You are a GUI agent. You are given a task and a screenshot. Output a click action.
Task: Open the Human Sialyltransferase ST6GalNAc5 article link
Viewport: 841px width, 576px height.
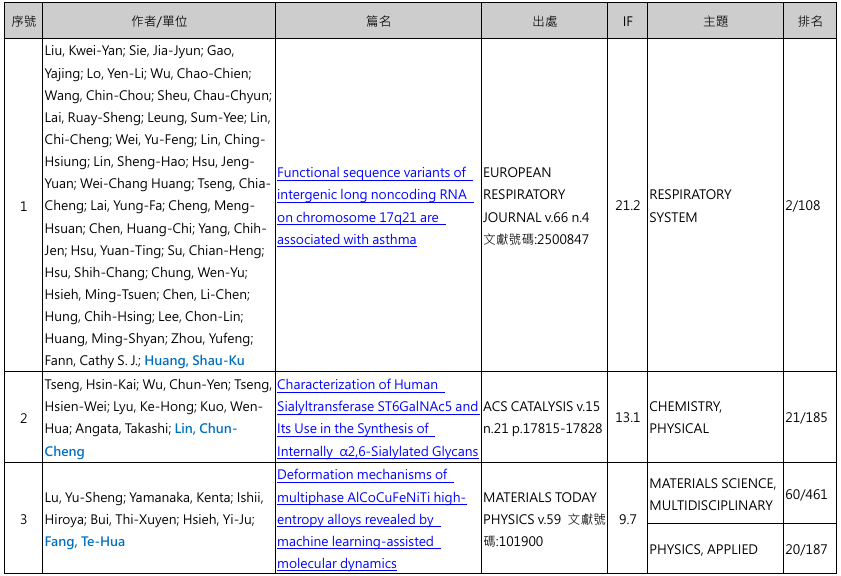(377, 417)
